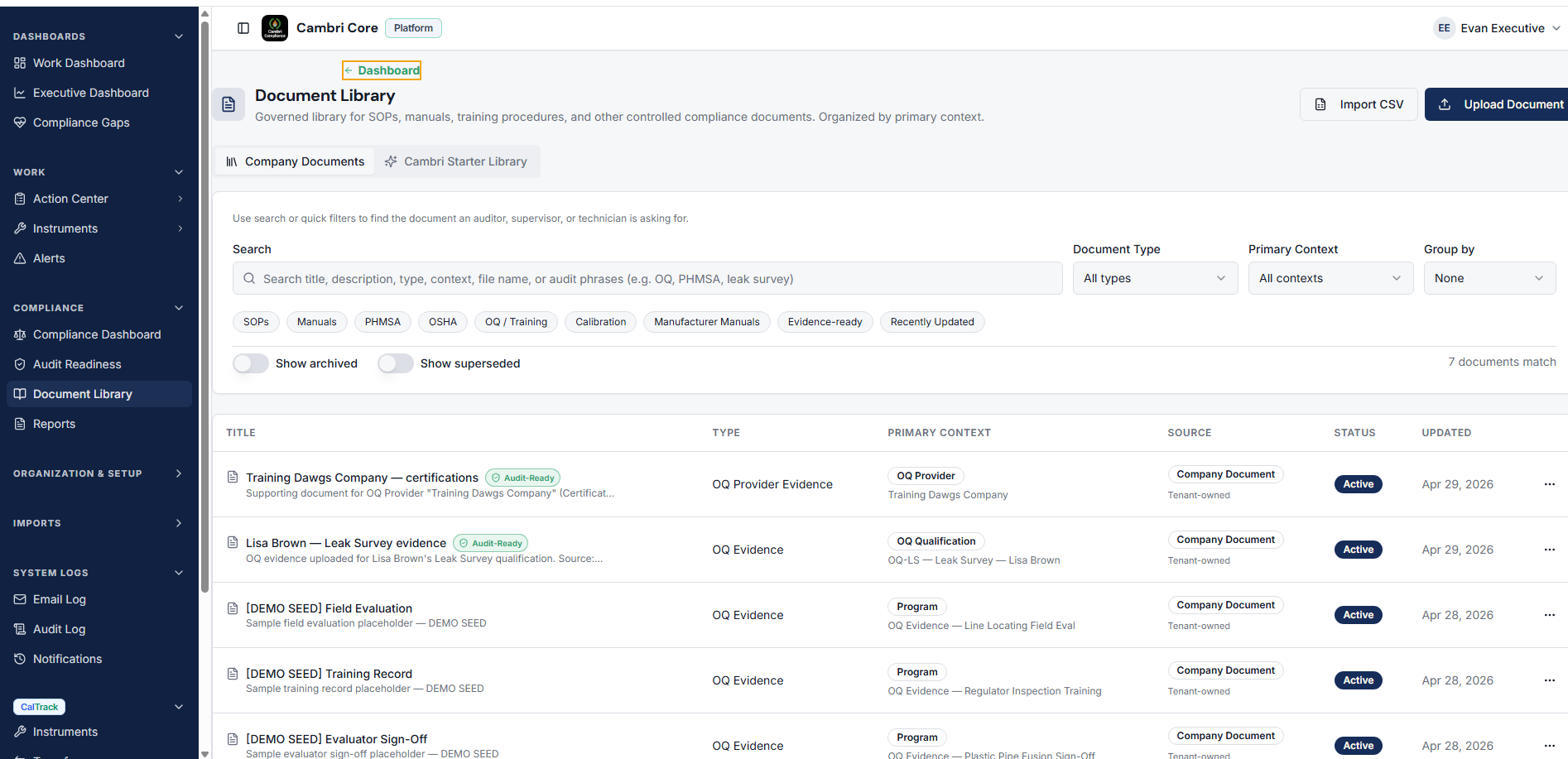Go to Compliance Gaps page
The width and height of the screenshot is (1568, 759).
pyautogui.click(x=81, y=122)
